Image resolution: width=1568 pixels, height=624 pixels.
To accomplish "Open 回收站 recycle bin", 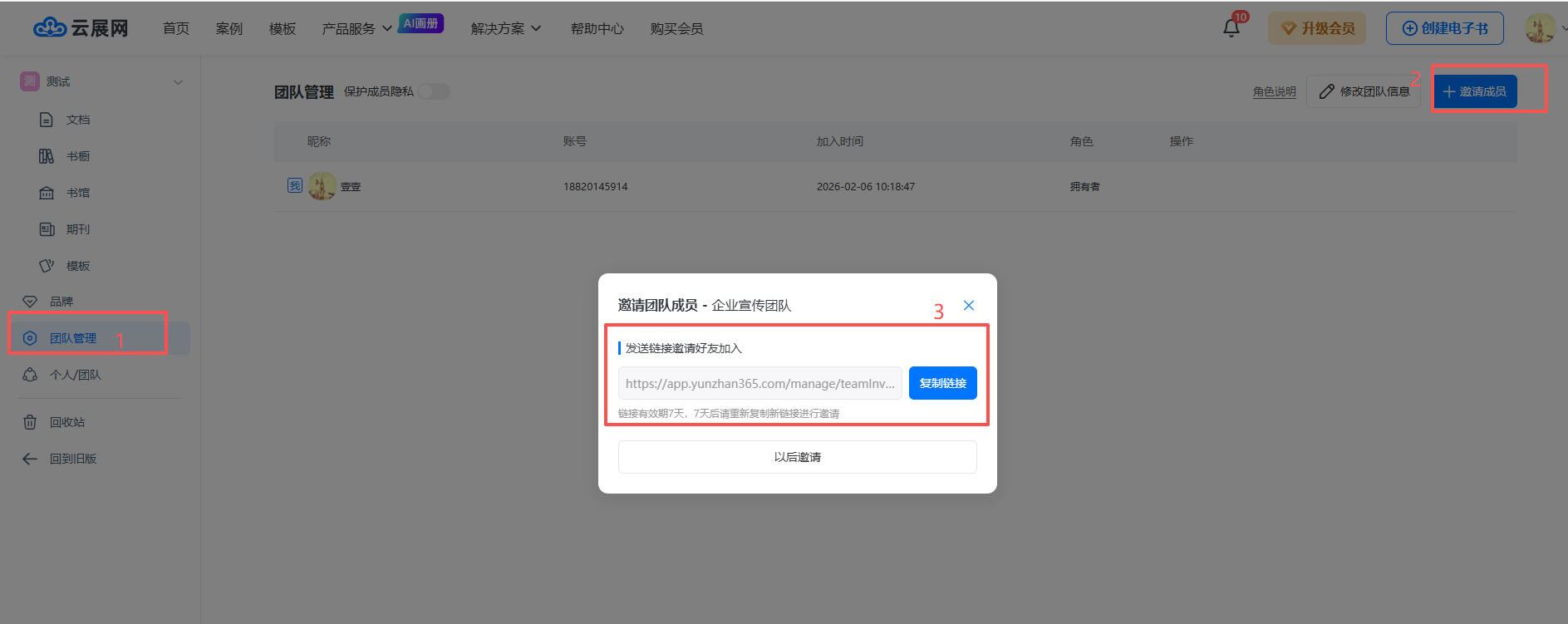I will coord(66,422).
